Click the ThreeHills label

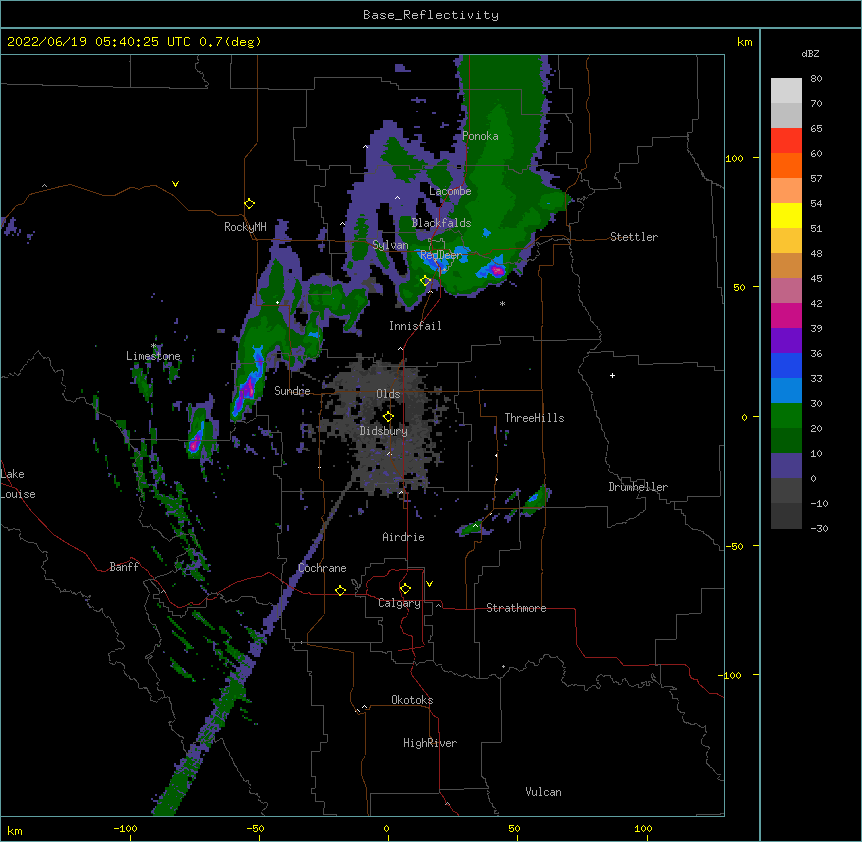click(x=534, y=418)
